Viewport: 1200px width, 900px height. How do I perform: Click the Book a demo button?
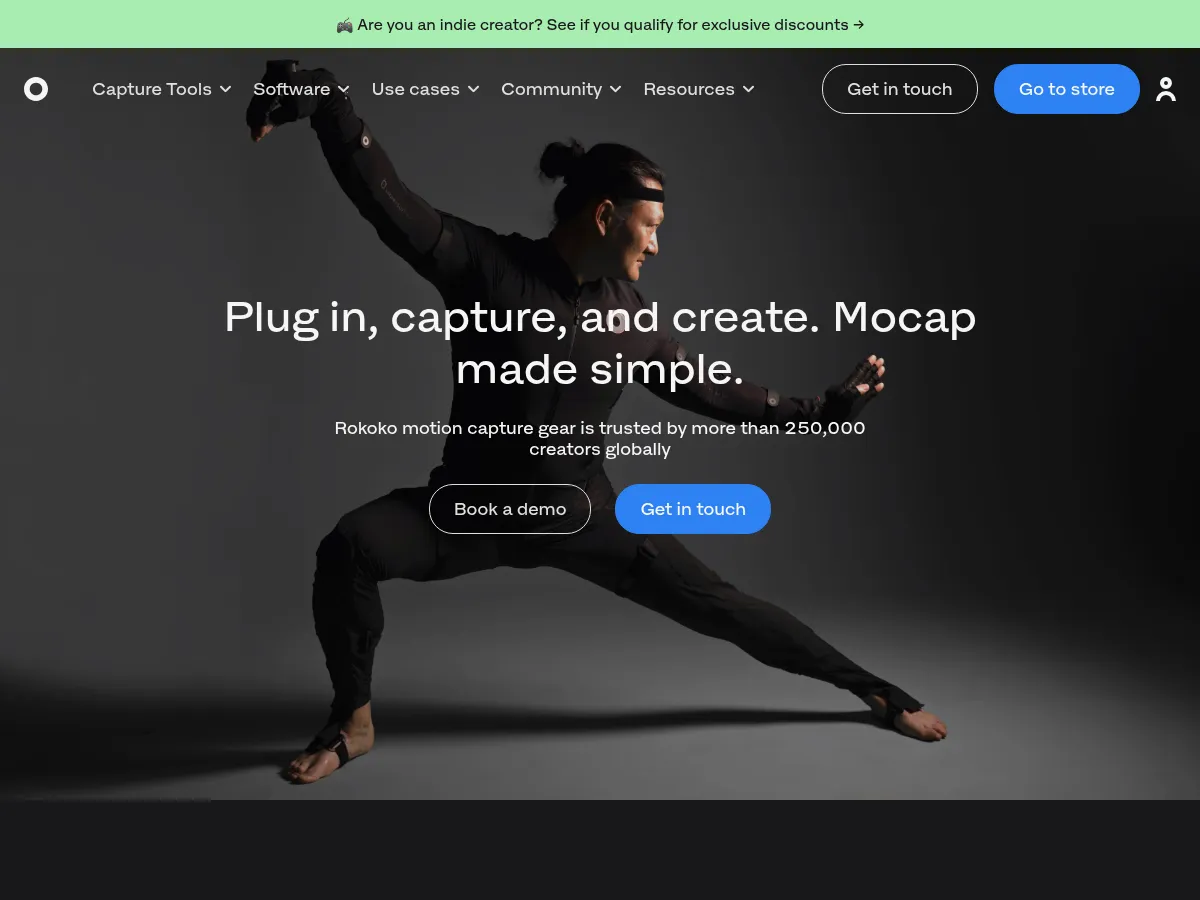coord(510,509)
